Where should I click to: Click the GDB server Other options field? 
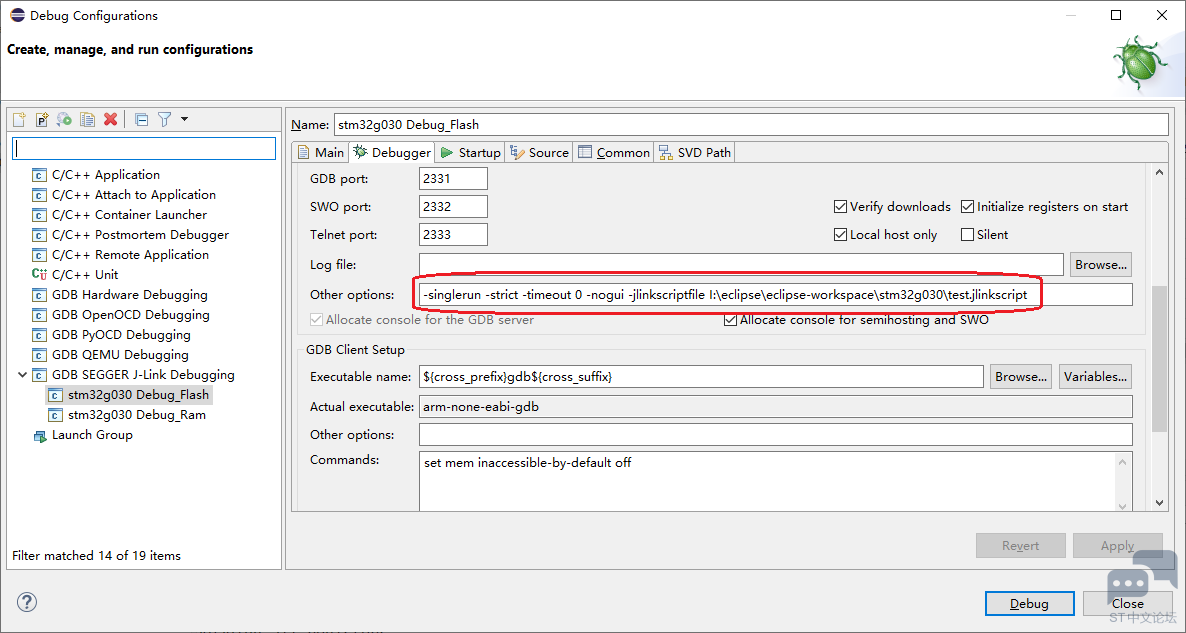pos(775,295)
